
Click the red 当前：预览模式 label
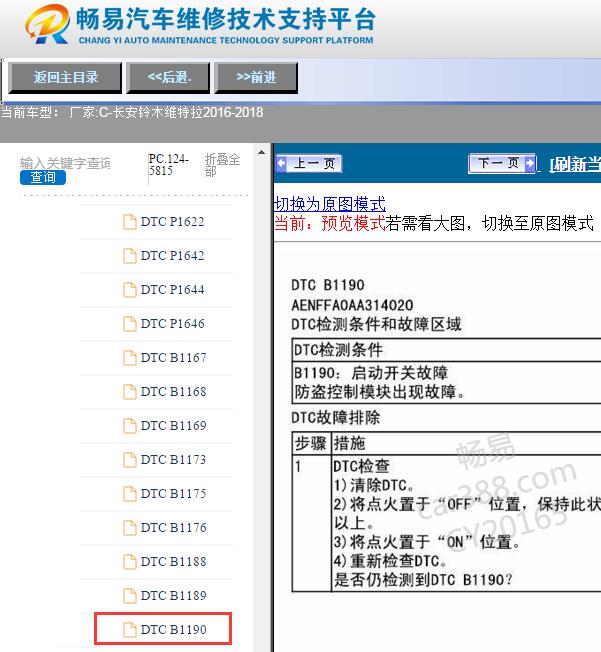(x=329, y=223)
